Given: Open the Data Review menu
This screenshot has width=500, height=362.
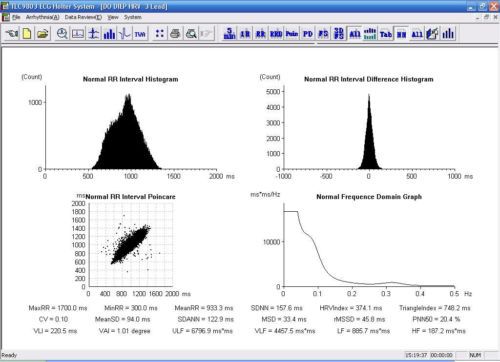Looking at the screenshot, I should (83, 17).
